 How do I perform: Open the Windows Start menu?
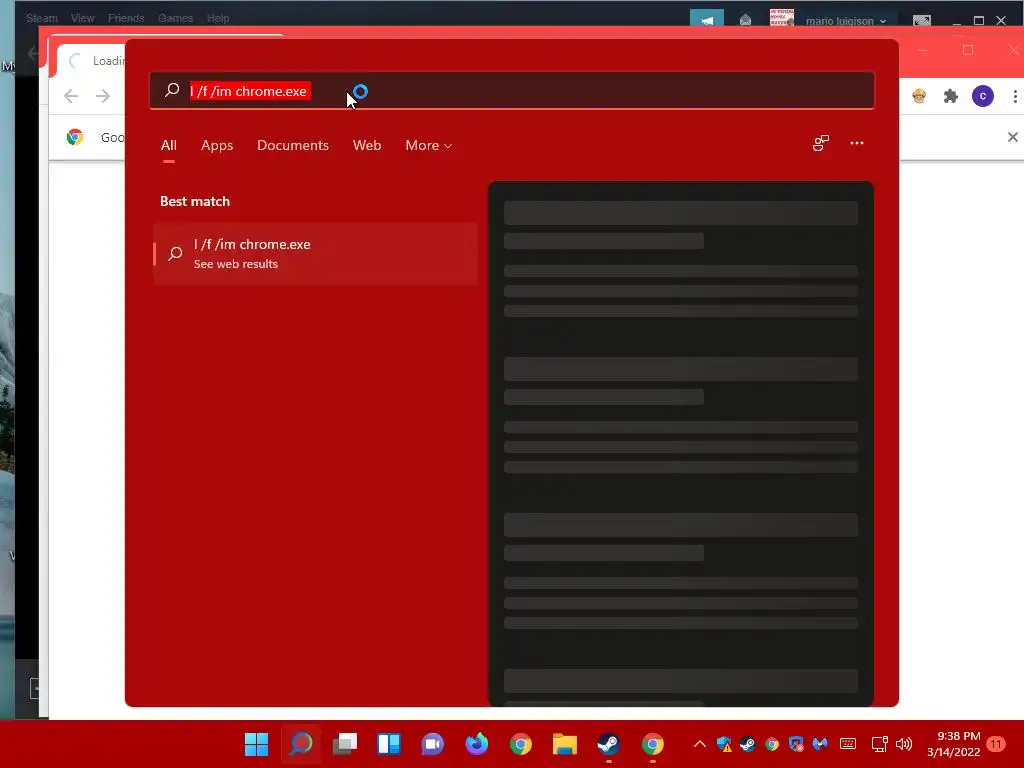tap(256, 744)
